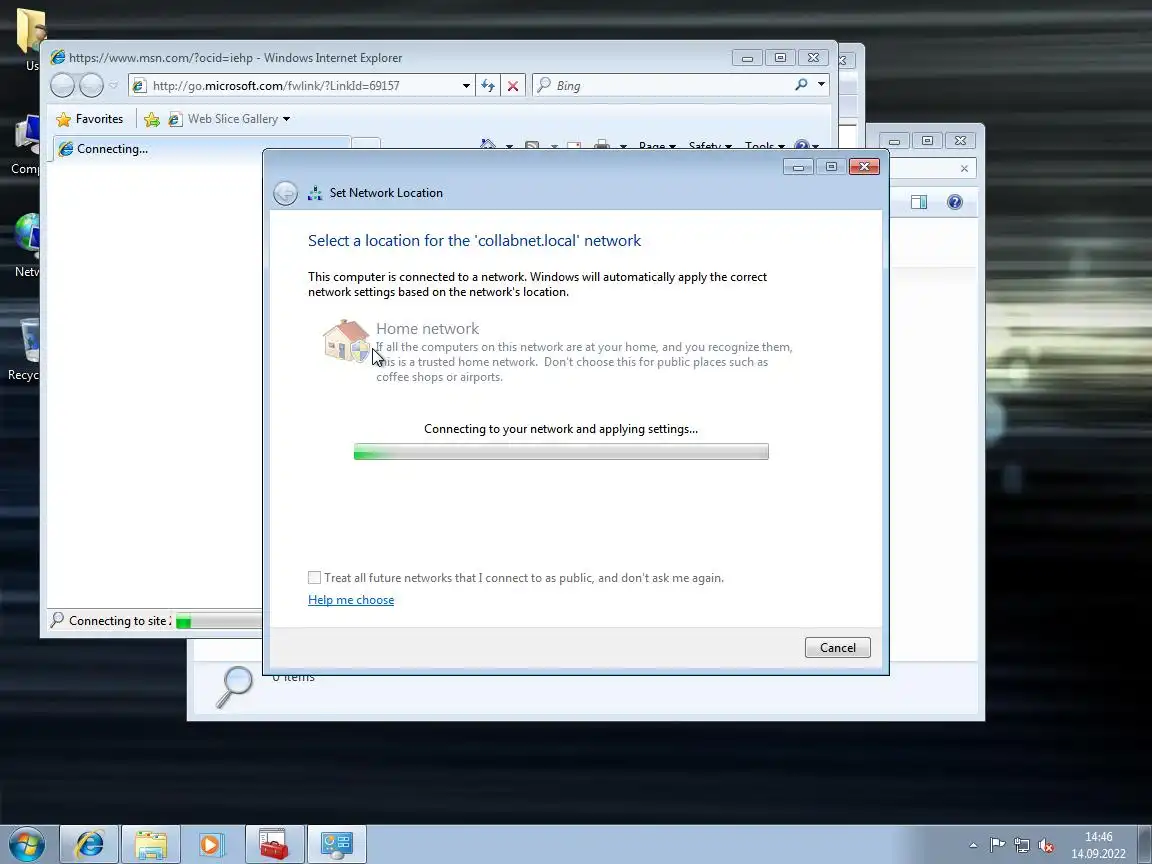Image resolution: width=1152 pixels, height=864 pixels.
Task: Click the Refresh icon in address bar
Action: click(488, 86)
